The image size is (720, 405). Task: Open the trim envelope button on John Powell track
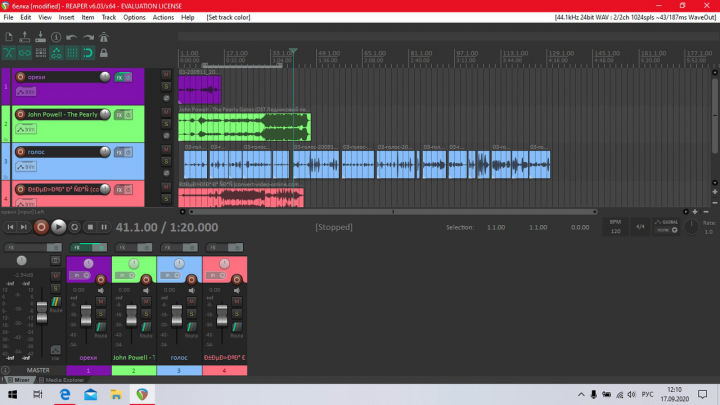point(26,129)
